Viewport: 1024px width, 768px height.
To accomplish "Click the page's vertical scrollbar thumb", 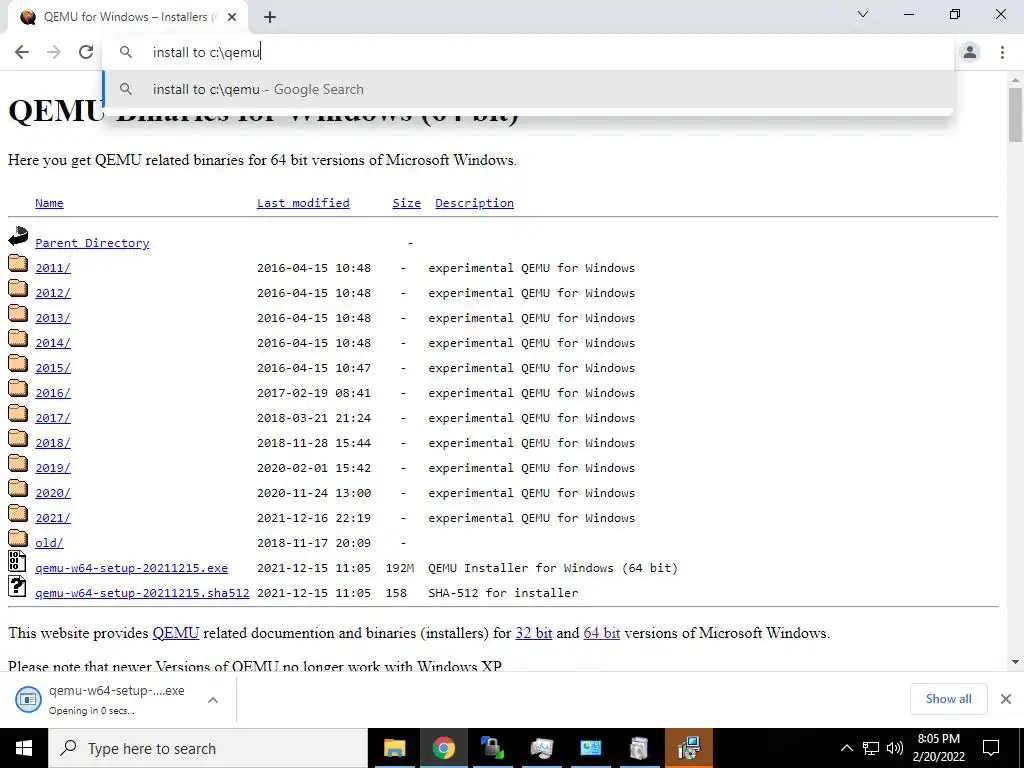I will (1015, 115).
